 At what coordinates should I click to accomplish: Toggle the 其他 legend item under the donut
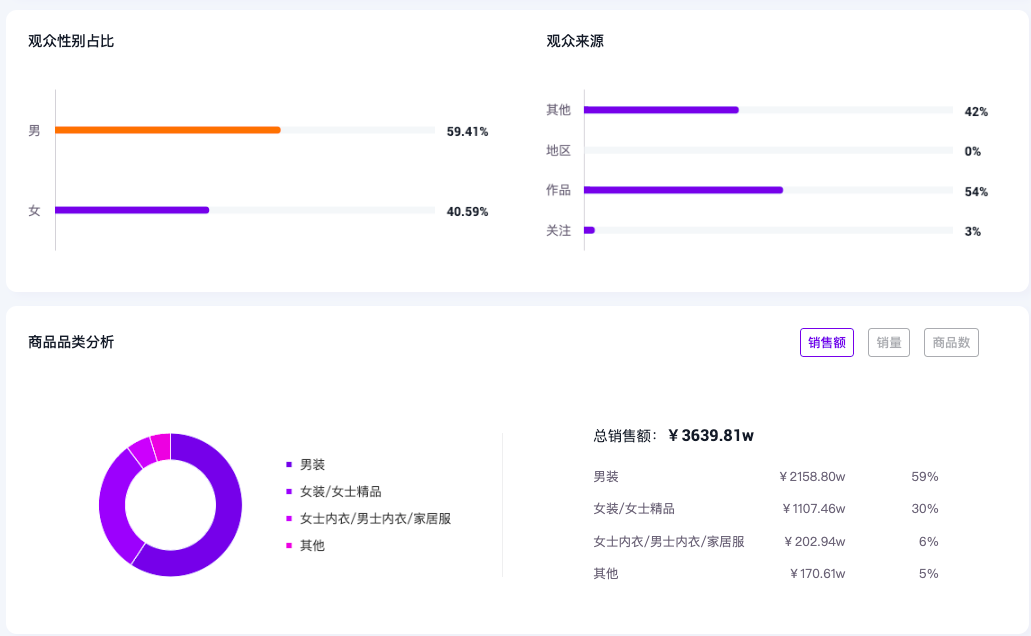[312, 546]
